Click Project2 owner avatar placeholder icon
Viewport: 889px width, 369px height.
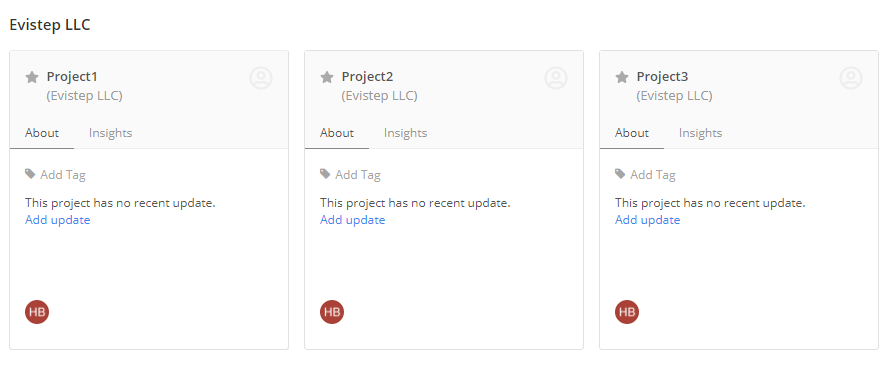pos(556,78)
